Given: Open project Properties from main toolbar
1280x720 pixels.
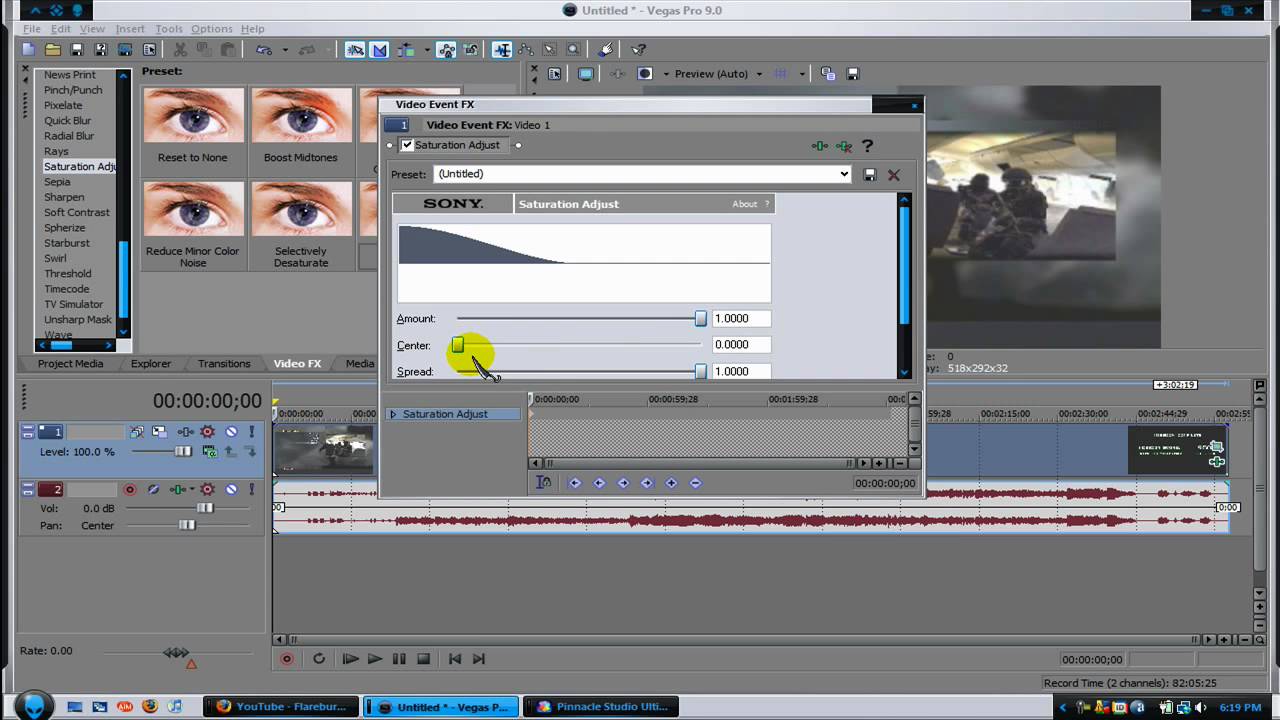Looking at the screenshot, I should (x=149, y=49).
